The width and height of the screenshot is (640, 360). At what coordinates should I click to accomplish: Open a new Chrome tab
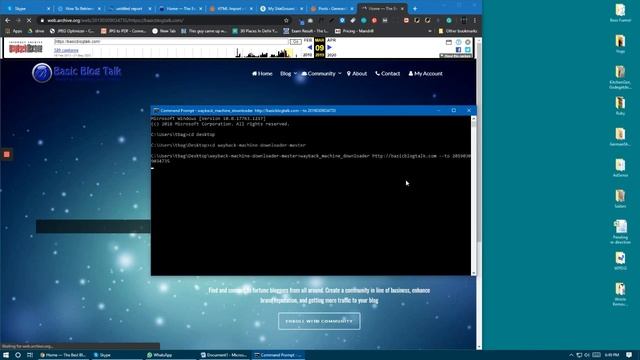[415, 8]
